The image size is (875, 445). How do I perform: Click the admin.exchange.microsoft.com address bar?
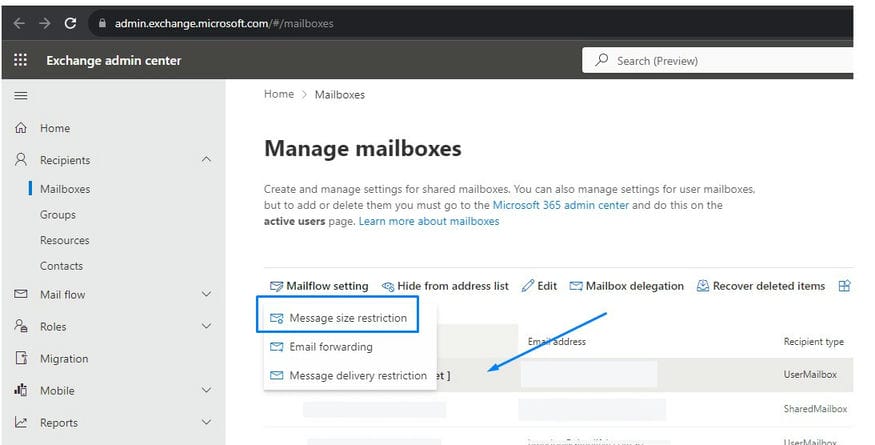pyautogui.click(x=224, y=23)
